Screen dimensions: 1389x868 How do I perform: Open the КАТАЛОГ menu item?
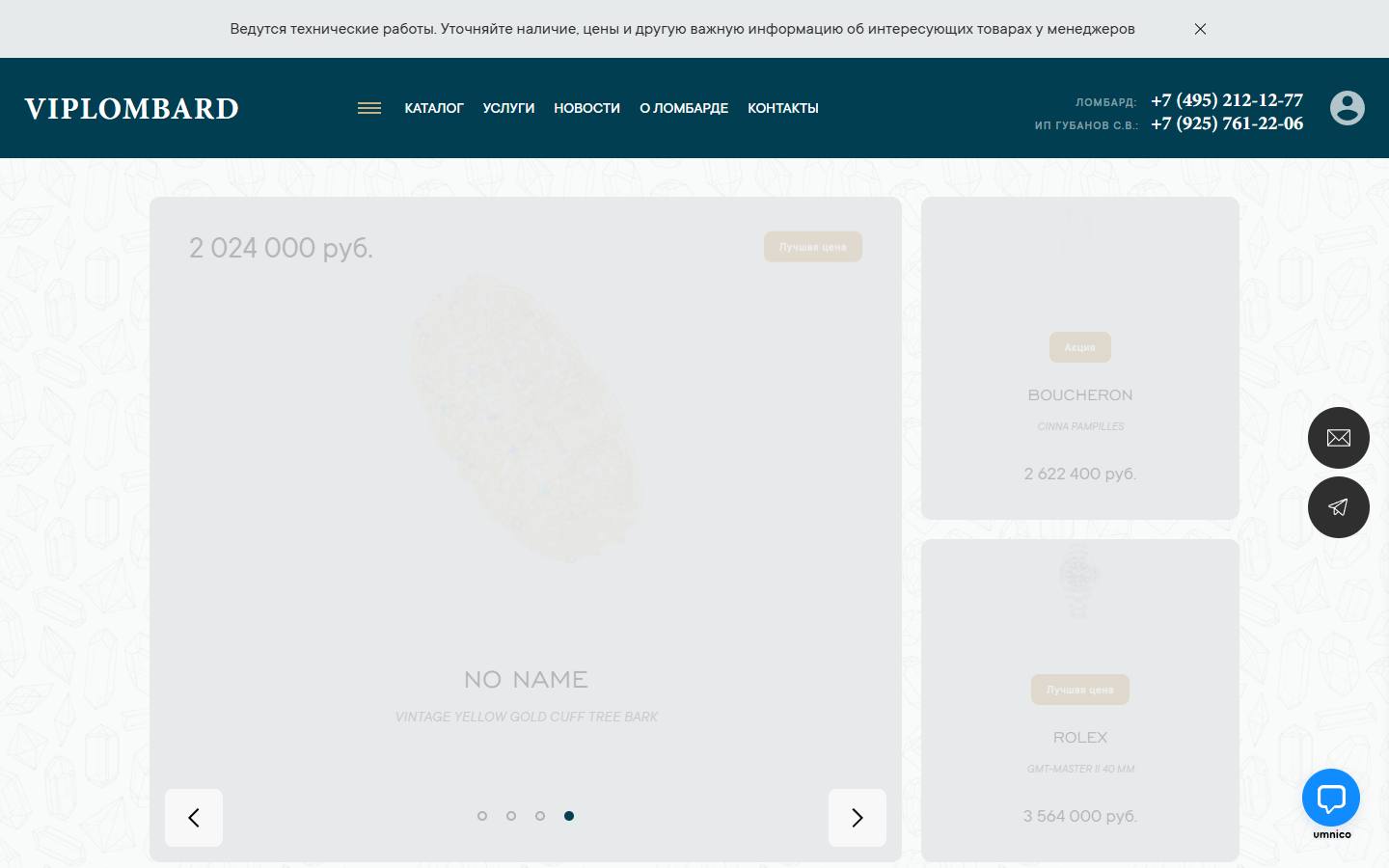coord(434,108)
